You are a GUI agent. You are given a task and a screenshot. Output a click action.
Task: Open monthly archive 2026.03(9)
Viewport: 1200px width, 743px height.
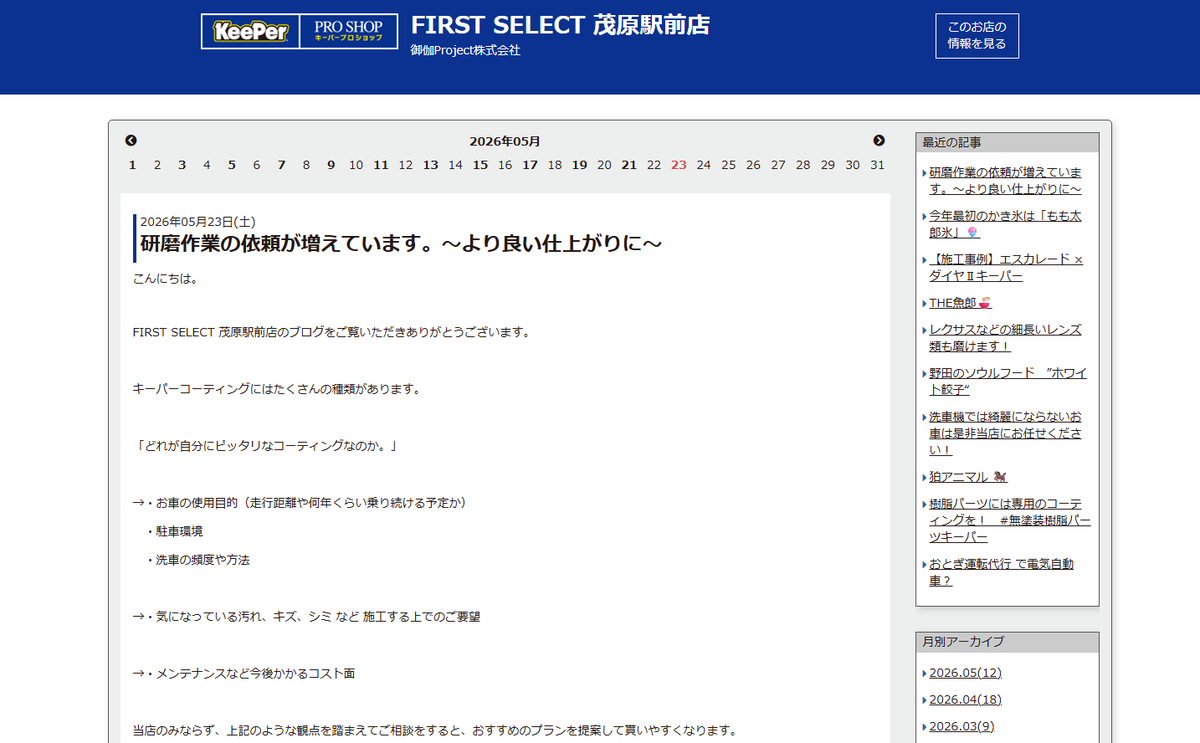point(961,727)
